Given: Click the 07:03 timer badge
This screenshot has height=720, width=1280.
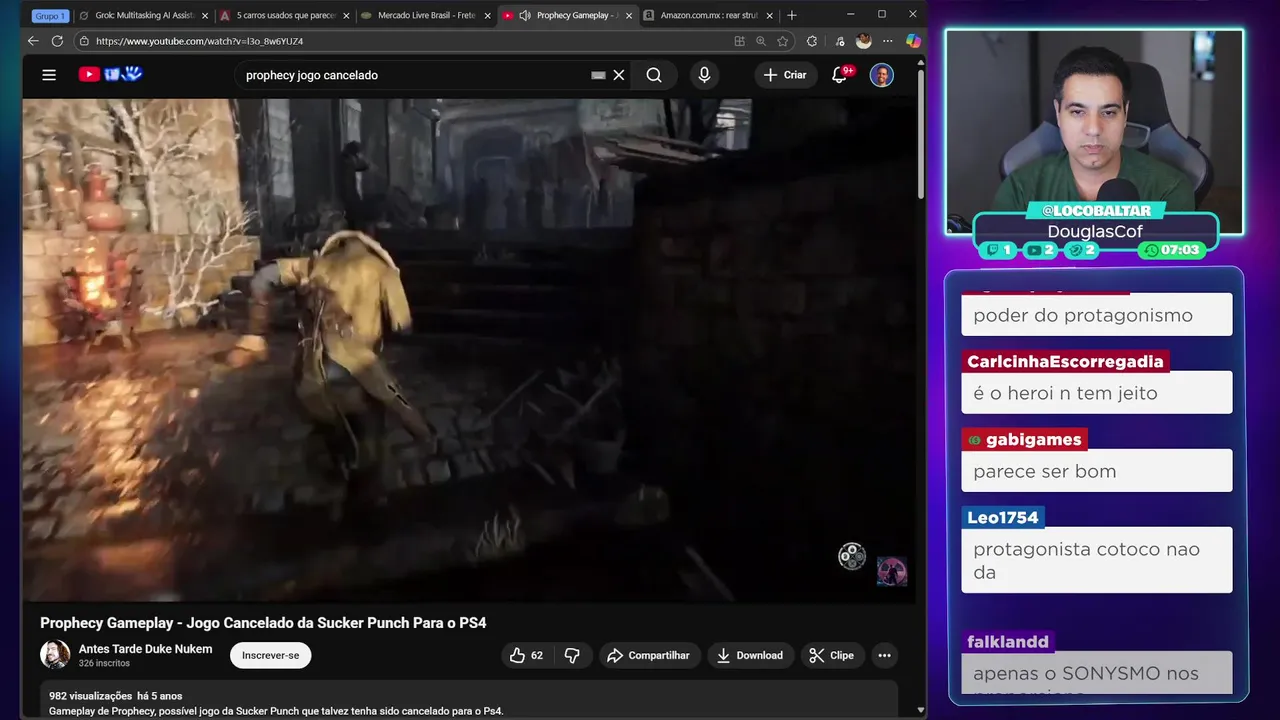Looking at the screenshot, I should pyautogui.click(x=1172, y=250).
